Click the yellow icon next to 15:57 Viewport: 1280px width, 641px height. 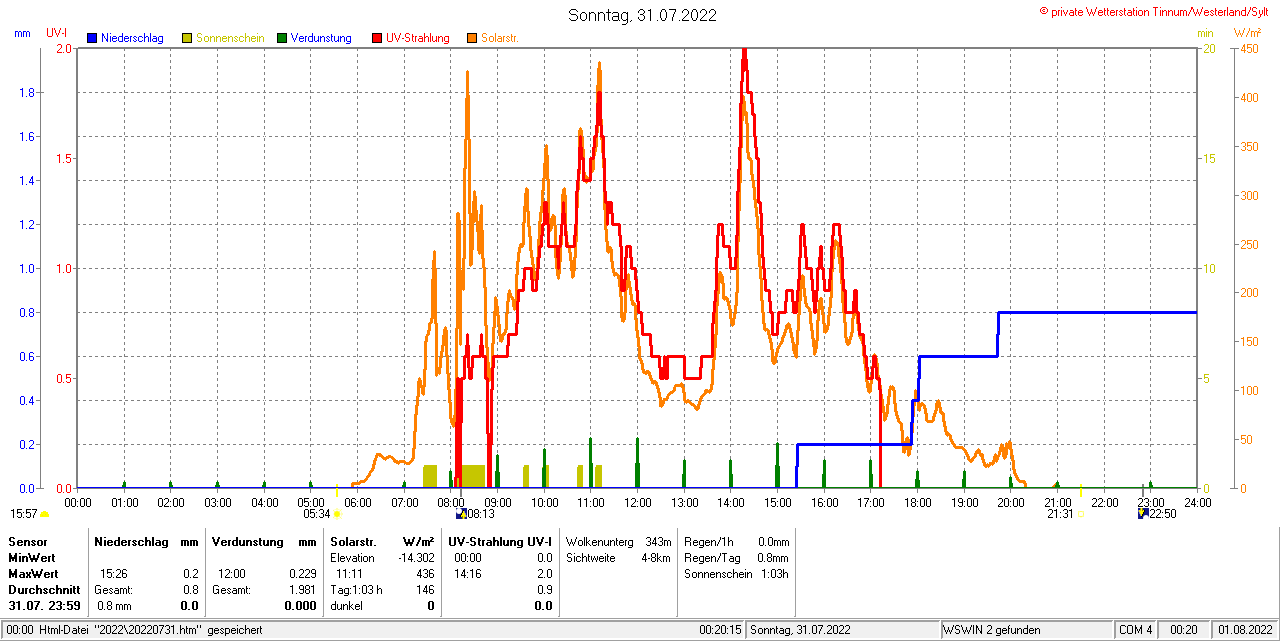tap(45, 514)
